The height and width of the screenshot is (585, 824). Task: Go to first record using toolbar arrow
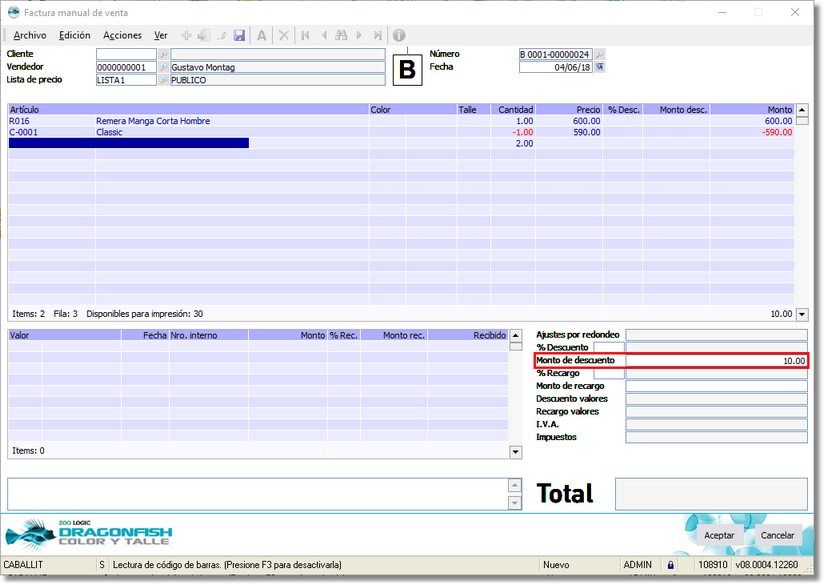[x=305, y=35]
